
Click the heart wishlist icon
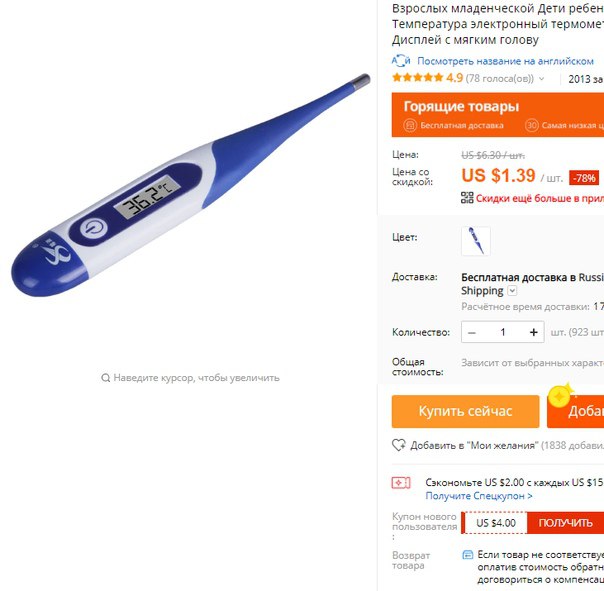pos(399,445)
